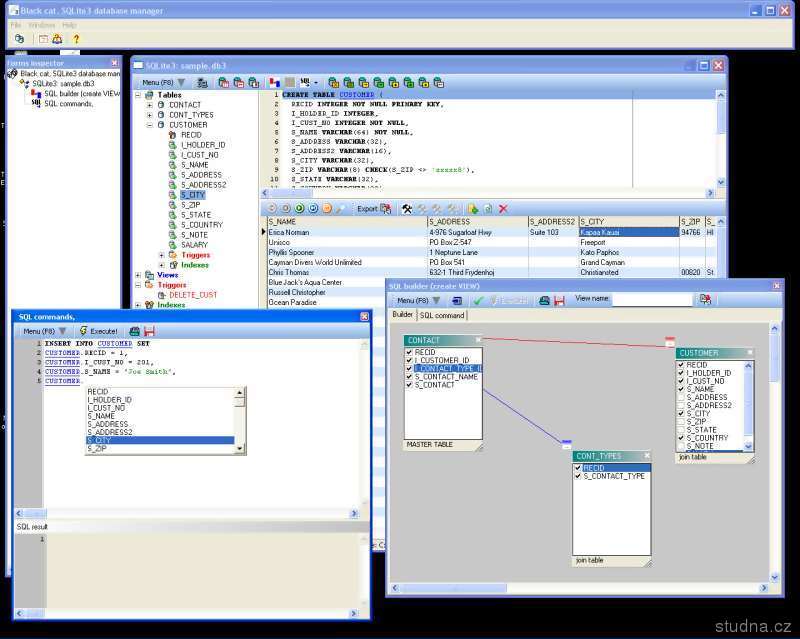Click the icon right of View name field
This screenshot has width=800, height=639.
pos(706,299)
